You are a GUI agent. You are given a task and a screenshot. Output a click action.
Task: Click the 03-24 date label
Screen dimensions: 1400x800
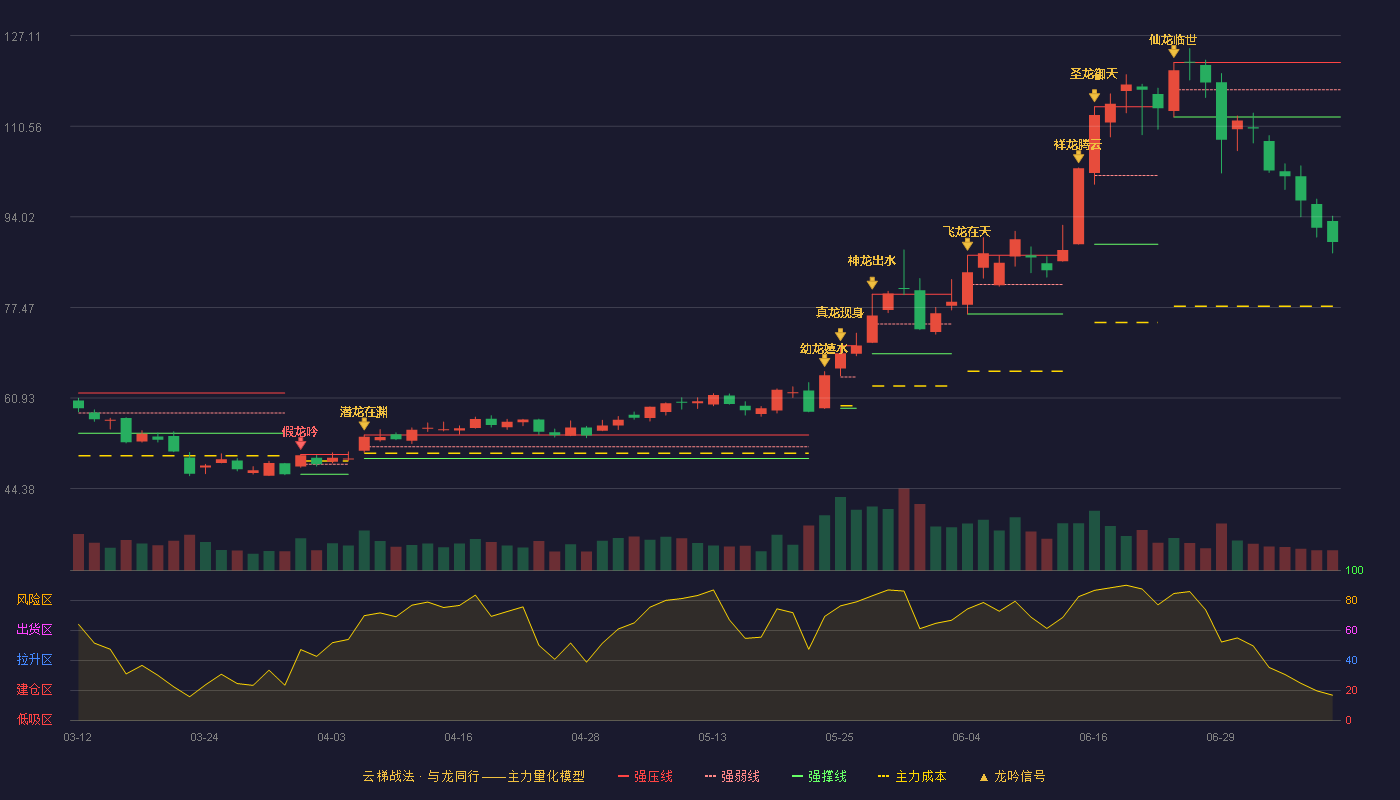[x=204, y=737]
